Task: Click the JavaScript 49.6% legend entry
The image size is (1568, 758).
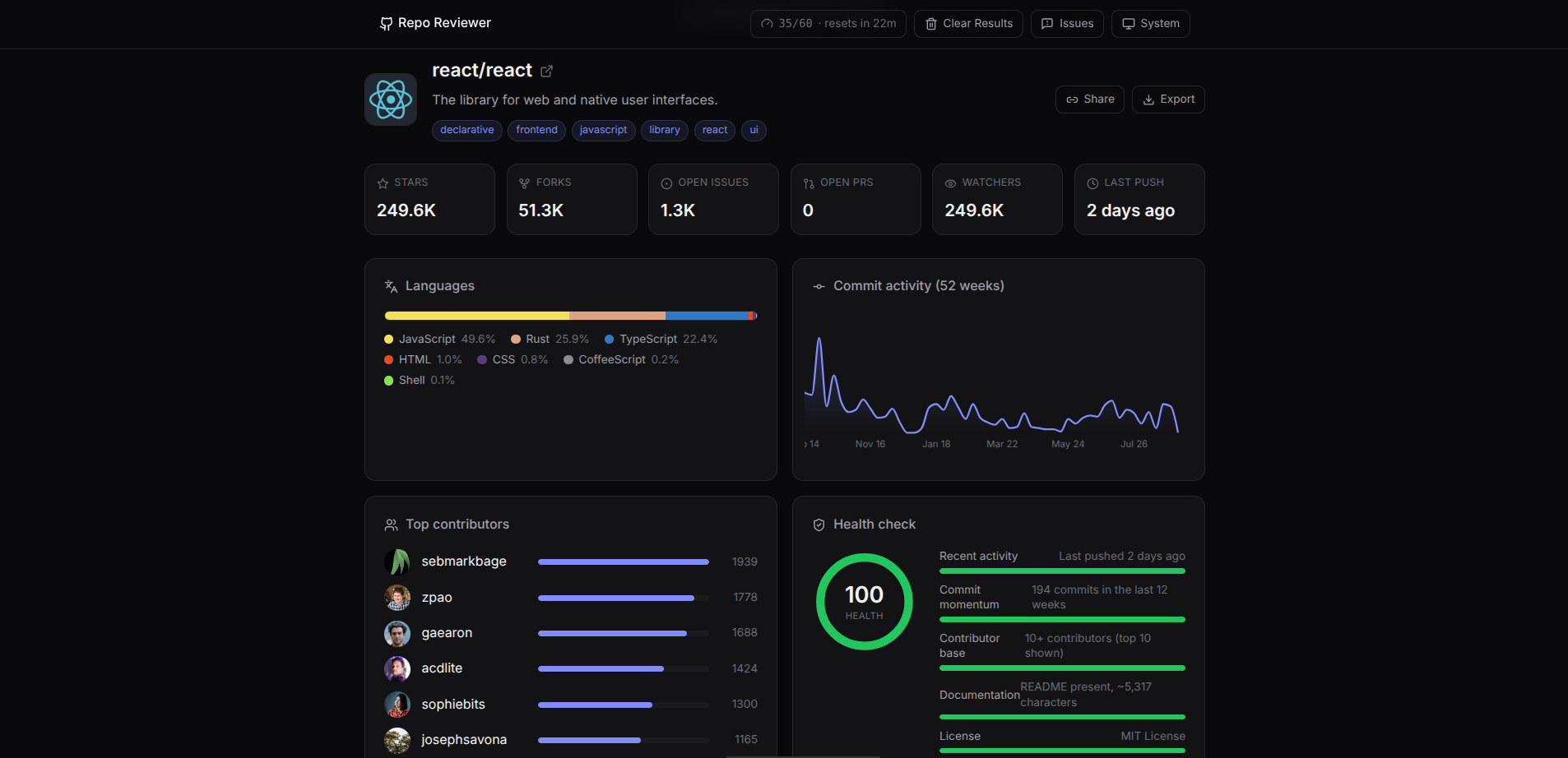Action: click(x=439, y=339)
